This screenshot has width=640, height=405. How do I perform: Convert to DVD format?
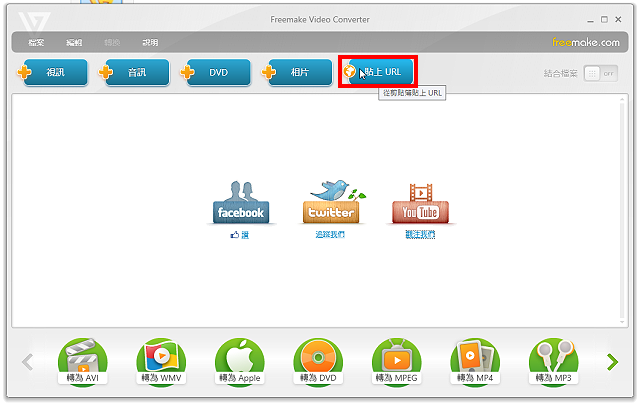click(318, 362)
